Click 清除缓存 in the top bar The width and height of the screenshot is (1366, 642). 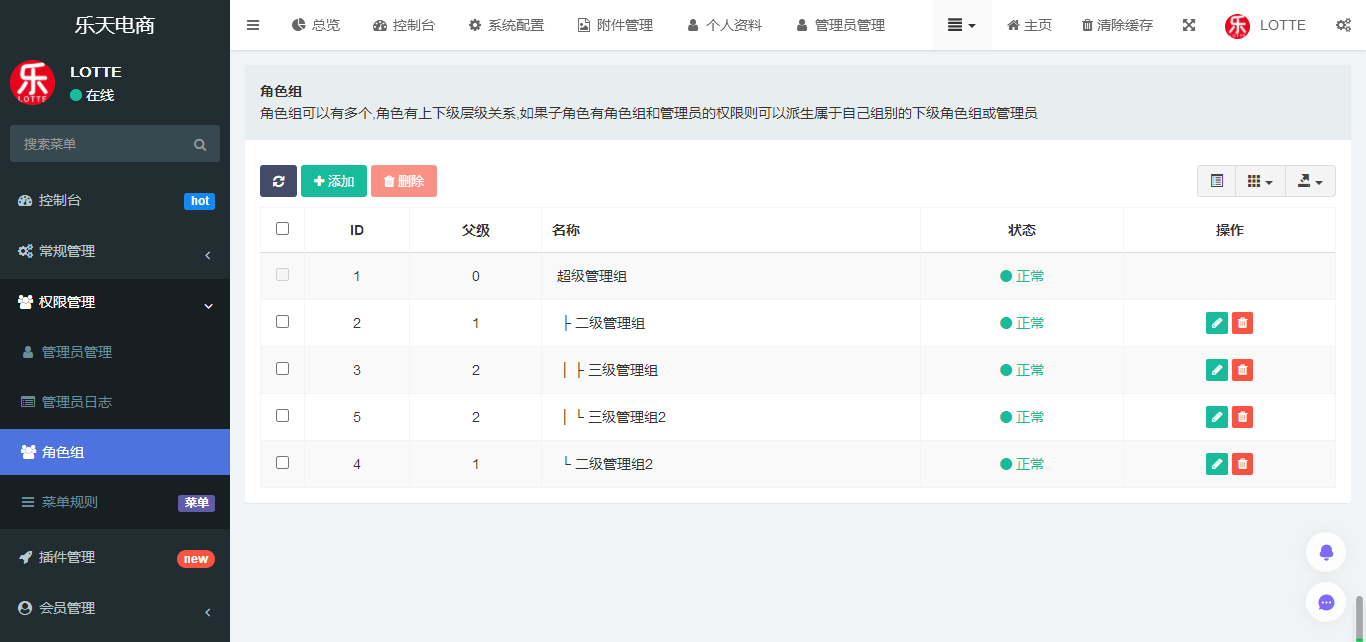(x=1117, y=25)
